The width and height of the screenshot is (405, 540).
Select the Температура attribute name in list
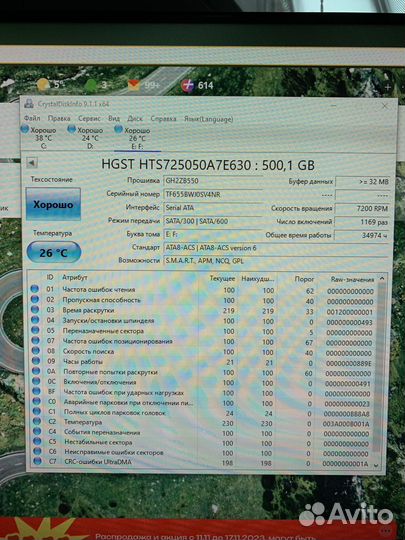tap(83, 422)
